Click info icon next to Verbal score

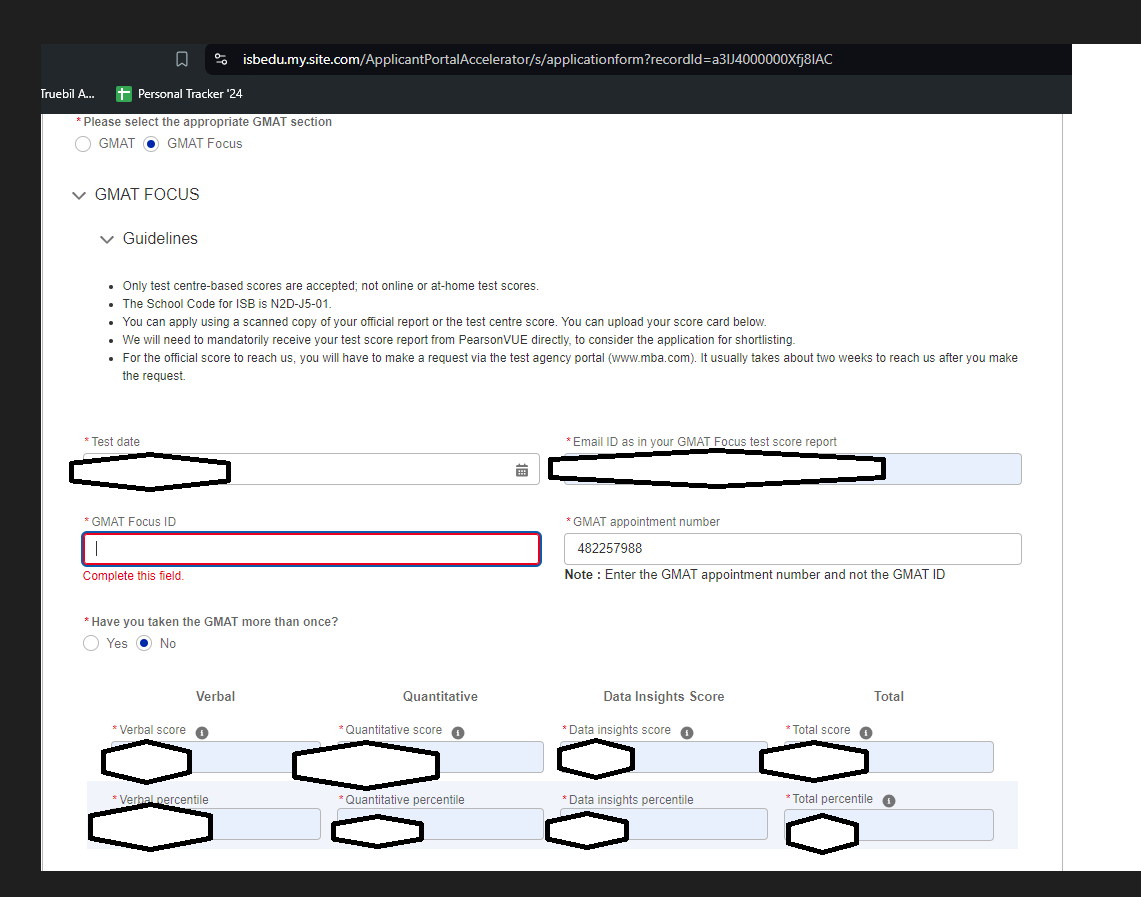pyautogui.click(x=202, y=732)
